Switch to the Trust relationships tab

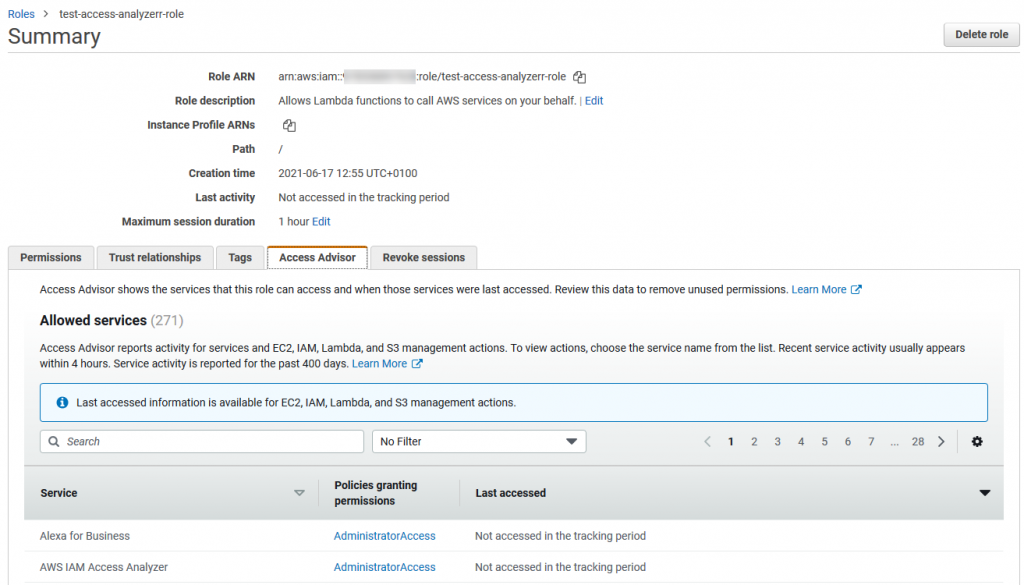point(154,257)
